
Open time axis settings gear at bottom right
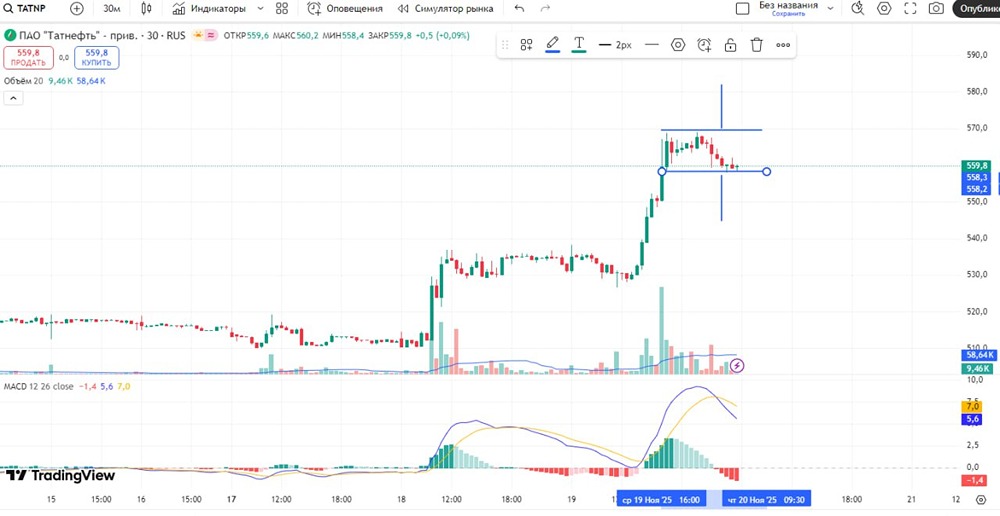(x=980, y=500)
